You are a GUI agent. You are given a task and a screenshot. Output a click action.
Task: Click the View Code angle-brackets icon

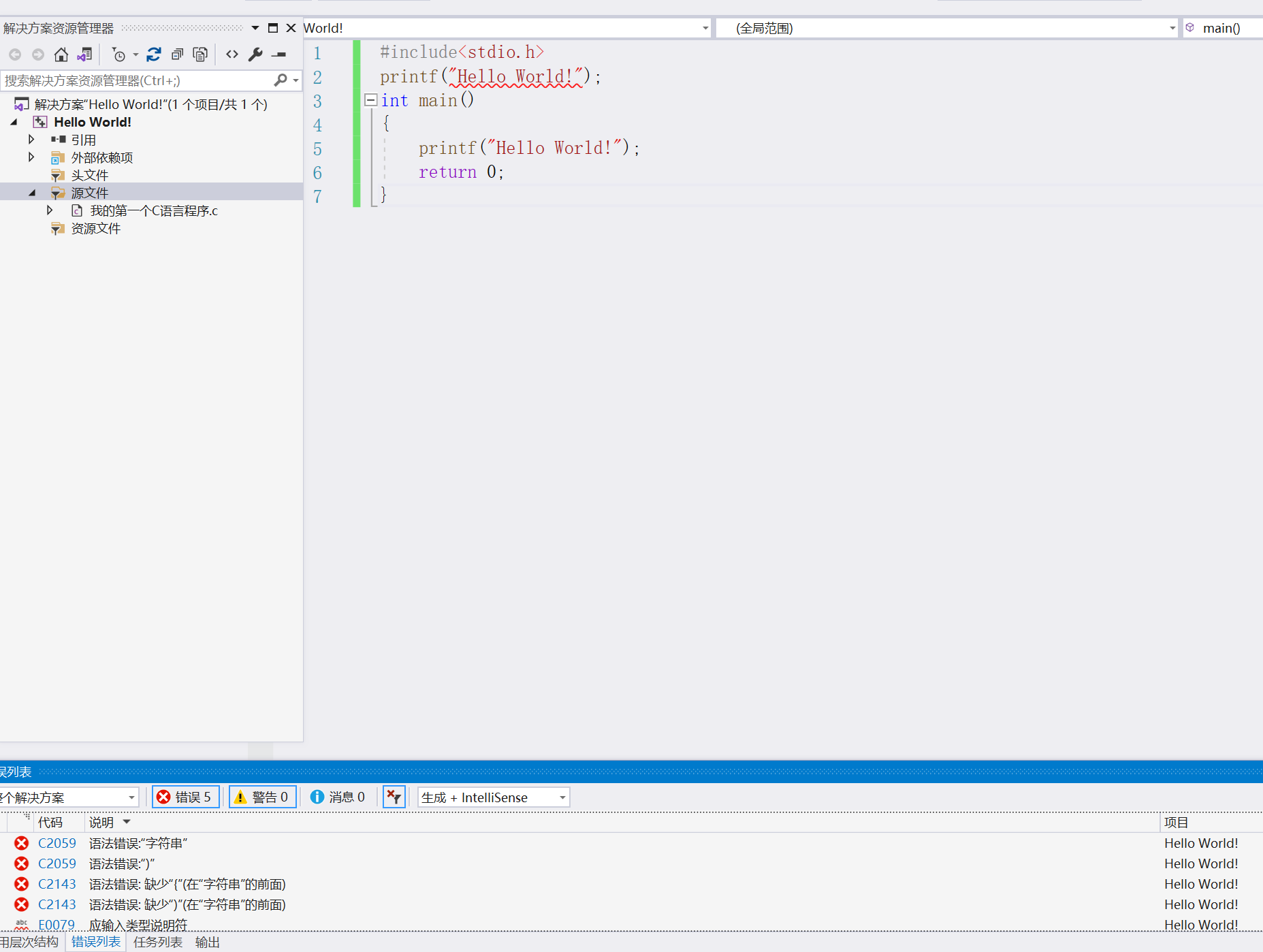232,54
